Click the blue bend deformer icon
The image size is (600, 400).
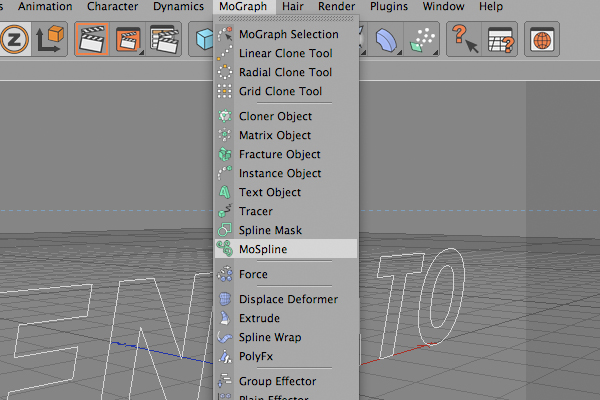[x=386, y=40]
